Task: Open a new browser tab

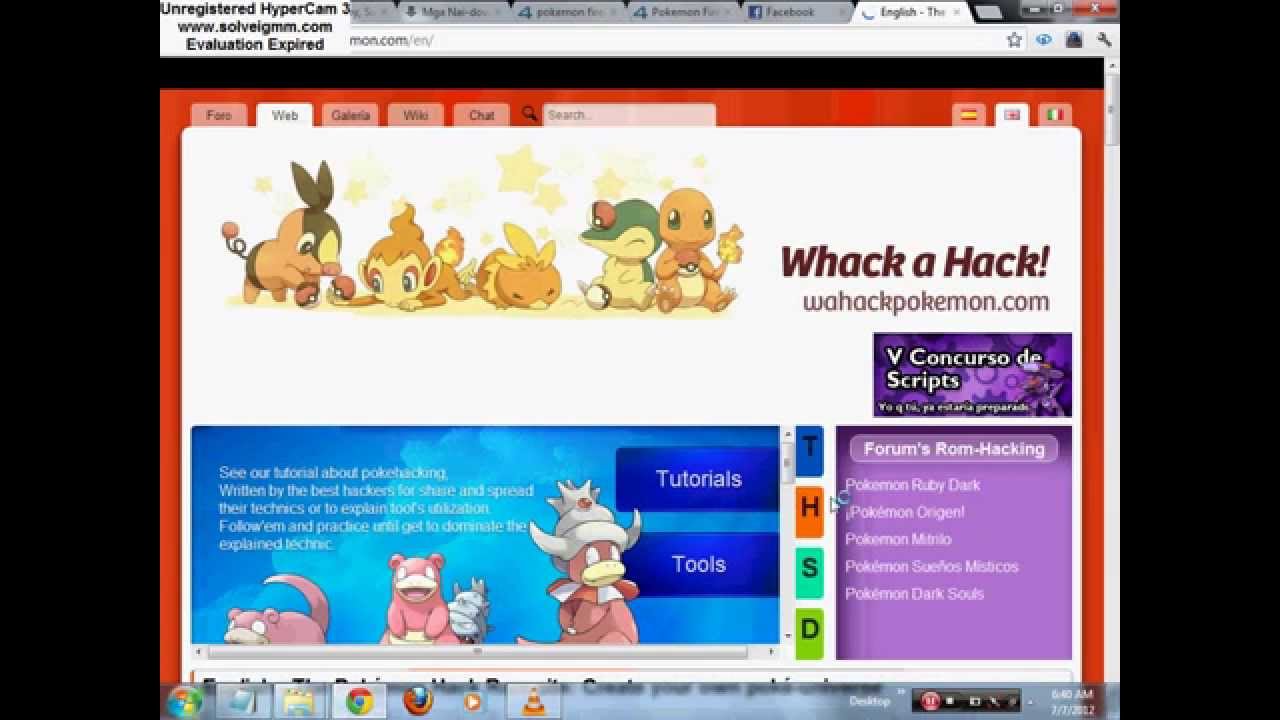Action: (988, 12)
